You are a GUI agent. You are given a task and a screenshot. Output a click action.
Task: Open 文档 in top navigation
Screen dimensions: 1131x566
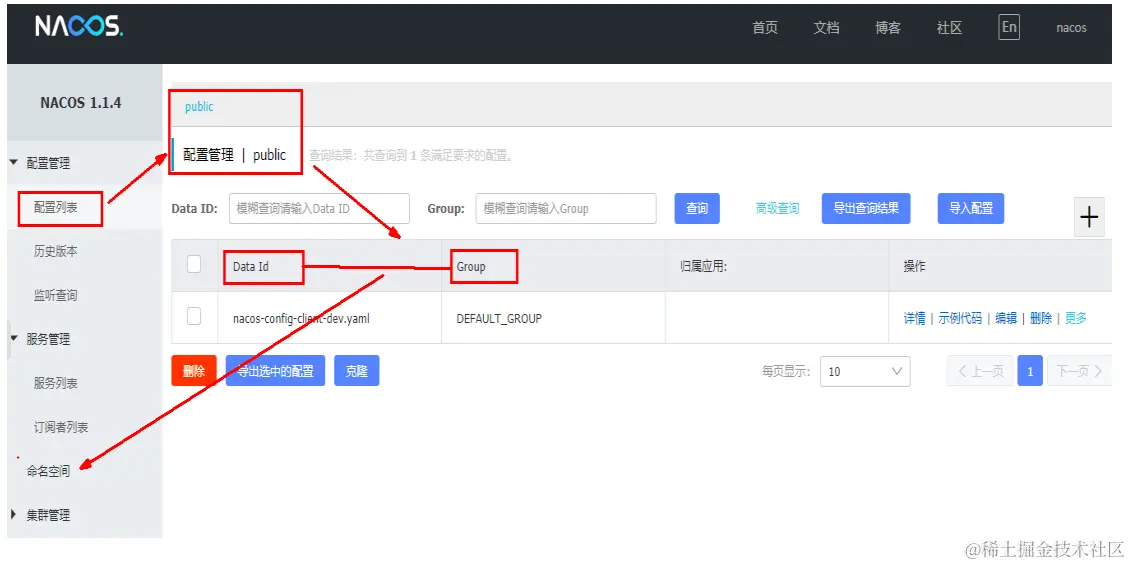pos(827,27)
